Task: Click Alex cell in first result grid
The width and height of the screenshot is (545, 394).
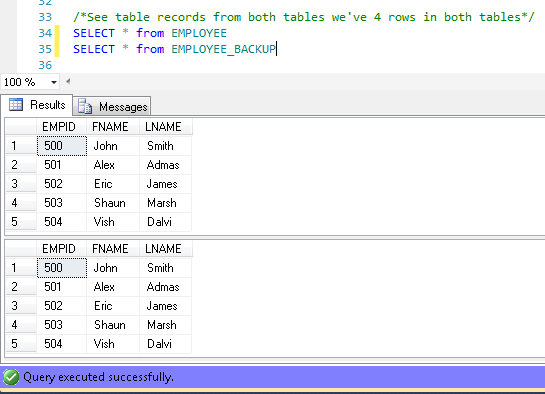Action: click(x=113, y=165)
